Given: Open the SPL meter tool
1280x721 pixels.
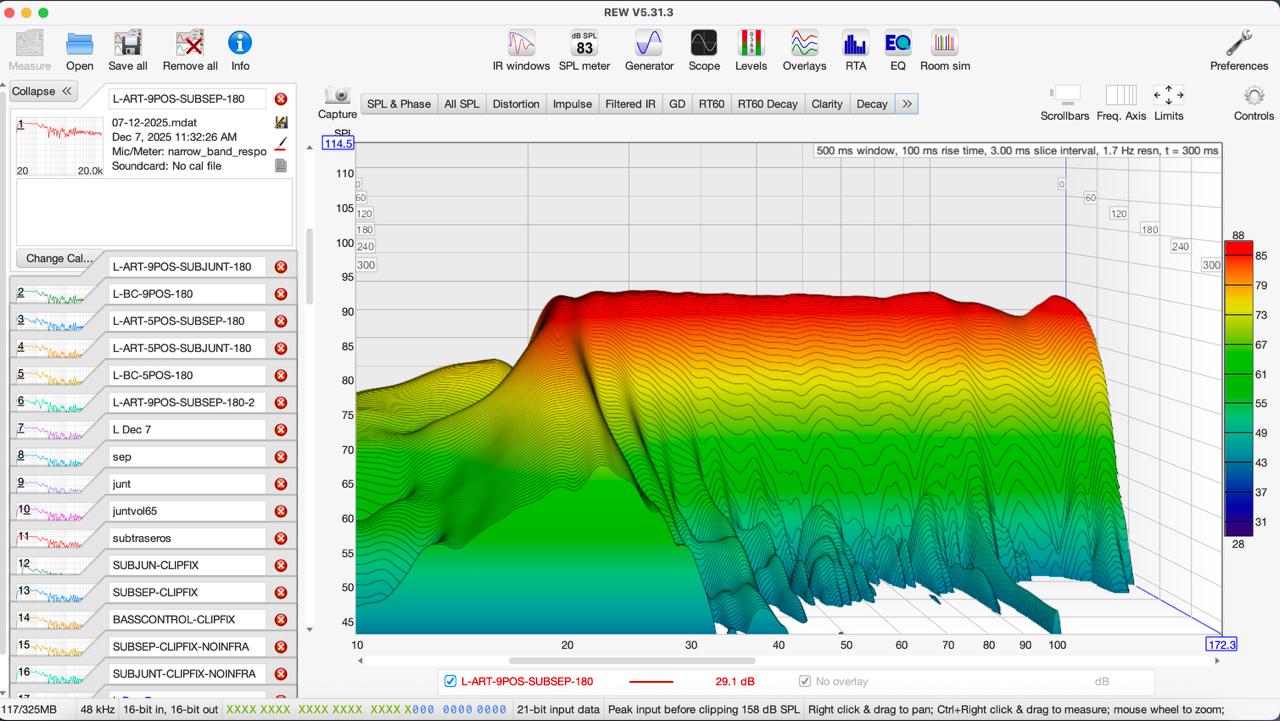Looking at the screenshot, I should 584,45.
